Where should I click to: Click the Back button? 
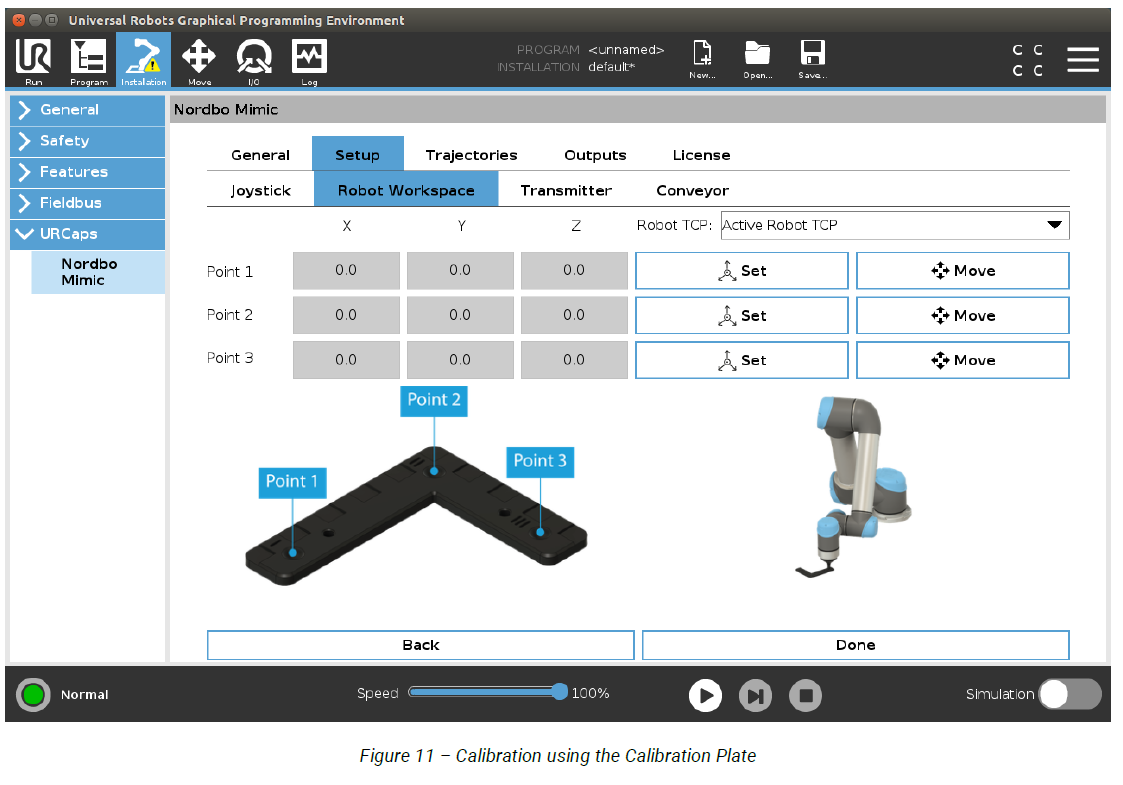click(x=420, y=645)
